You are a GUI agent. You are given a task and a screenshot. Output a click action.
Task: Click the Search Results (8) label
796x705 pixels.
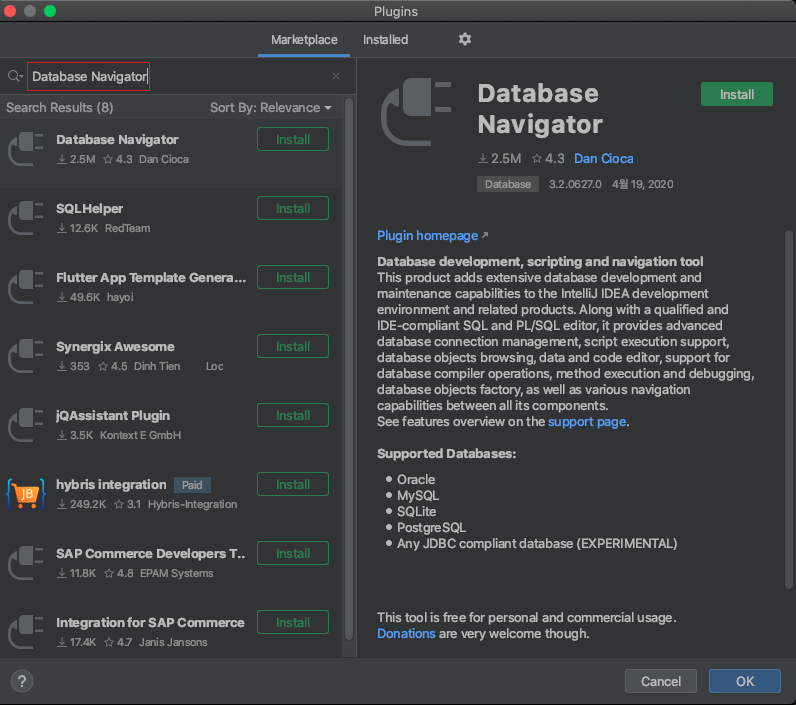point(59,108)
